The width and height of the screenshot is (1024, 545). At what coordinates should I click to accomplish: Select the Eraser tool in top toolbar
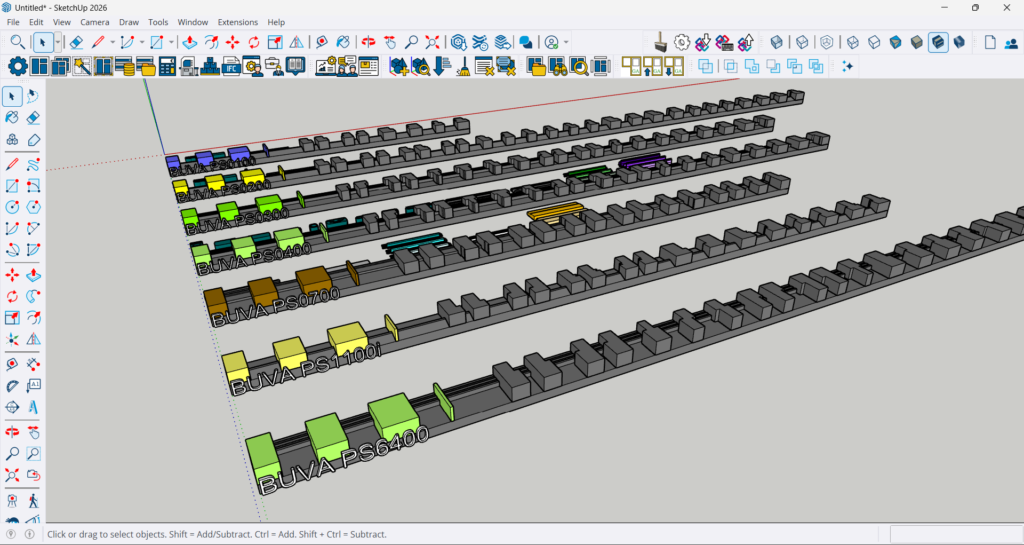coord(76,42)
